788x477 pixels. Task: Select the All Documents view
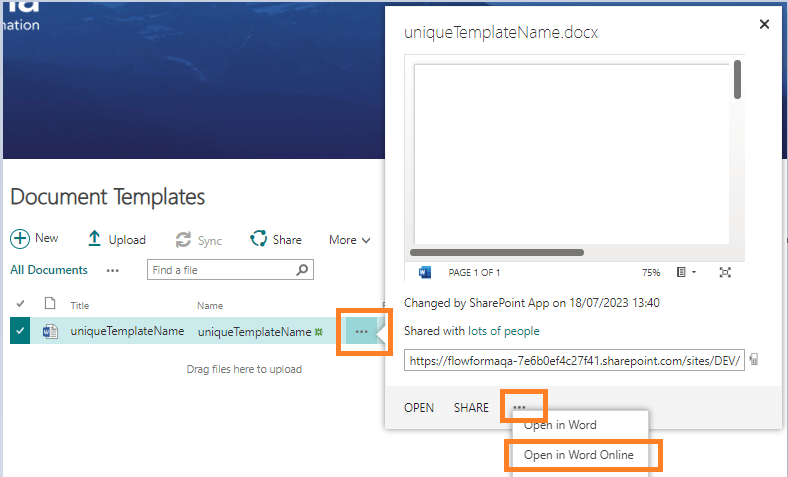point(49,270)
